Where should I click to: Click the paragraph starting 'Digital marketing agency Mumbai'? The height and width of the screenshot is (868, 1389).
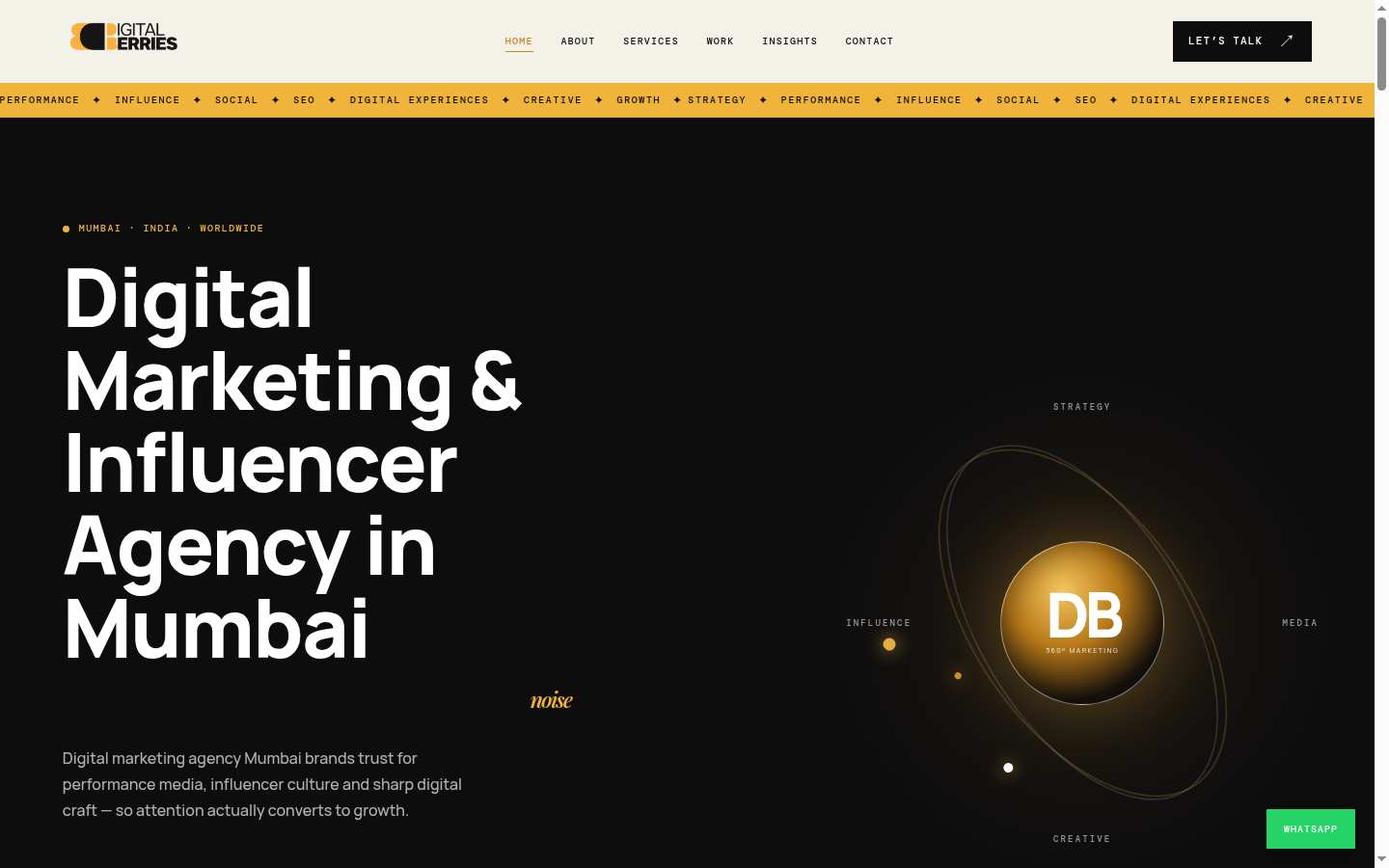tap(262, 784)
